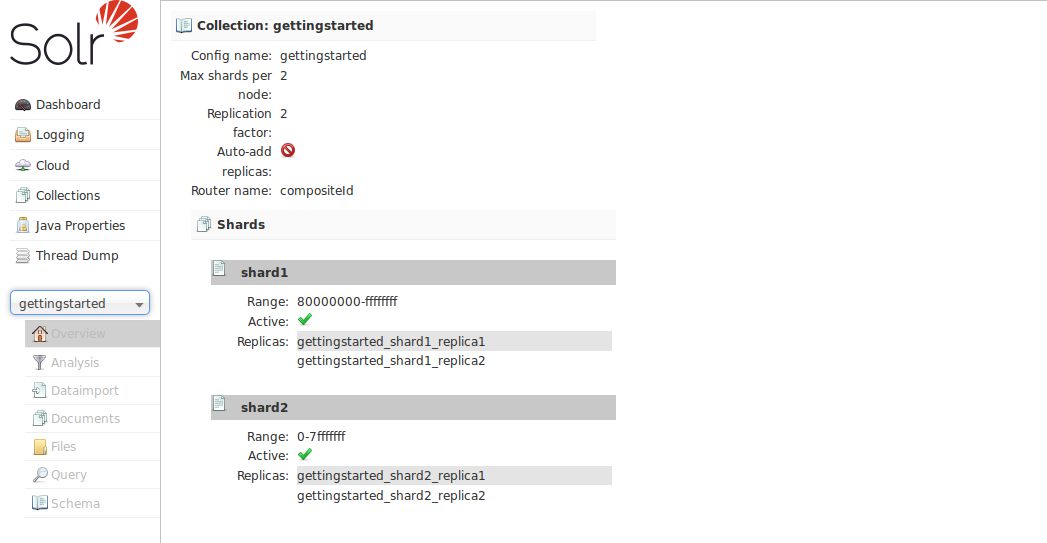Select the gettingstarted_shard1_replica1 replica
Image resolution: width=1047 pixels, height=543 pixels.
[x=391, y=342]
